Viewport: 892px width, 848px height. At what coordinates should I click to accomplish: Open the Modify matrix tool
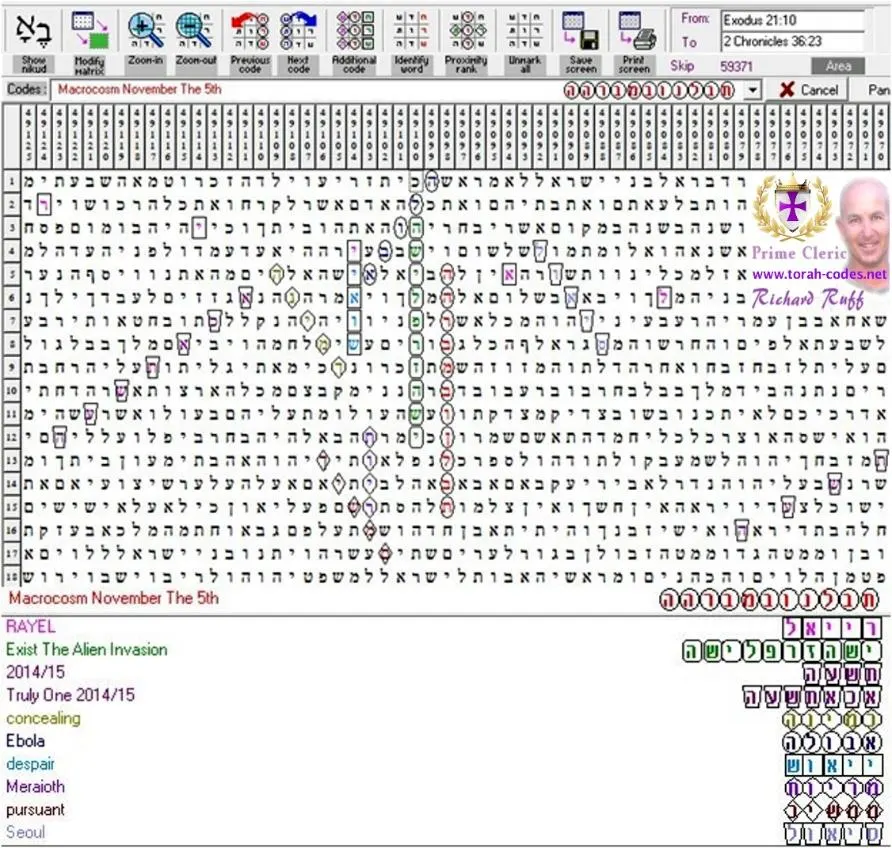(89, 42)
